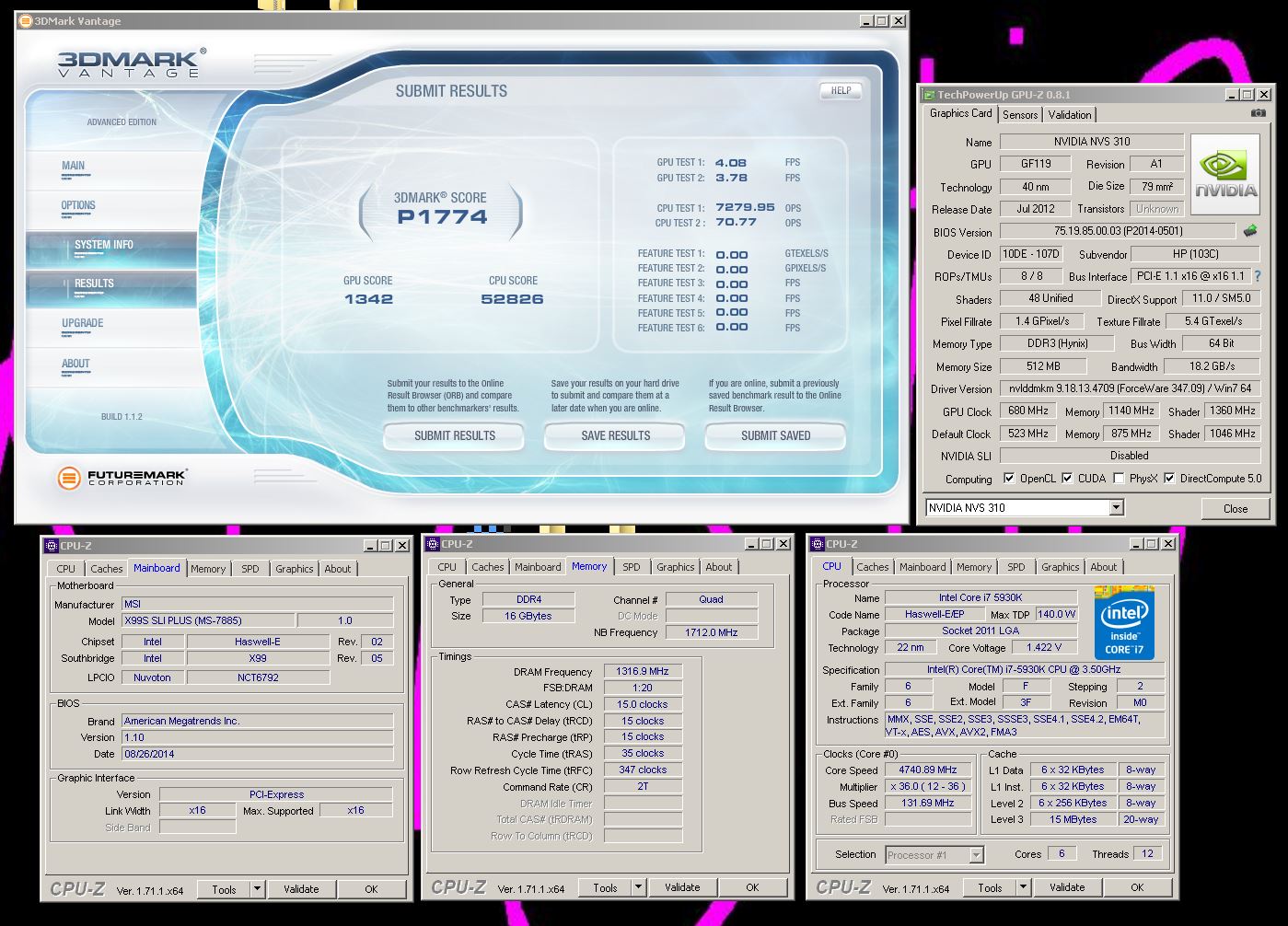This screenshot has width=1288, height=926.
Task: Click the CPU-Z Mainboard window title icon
Action: click(52, 546)
